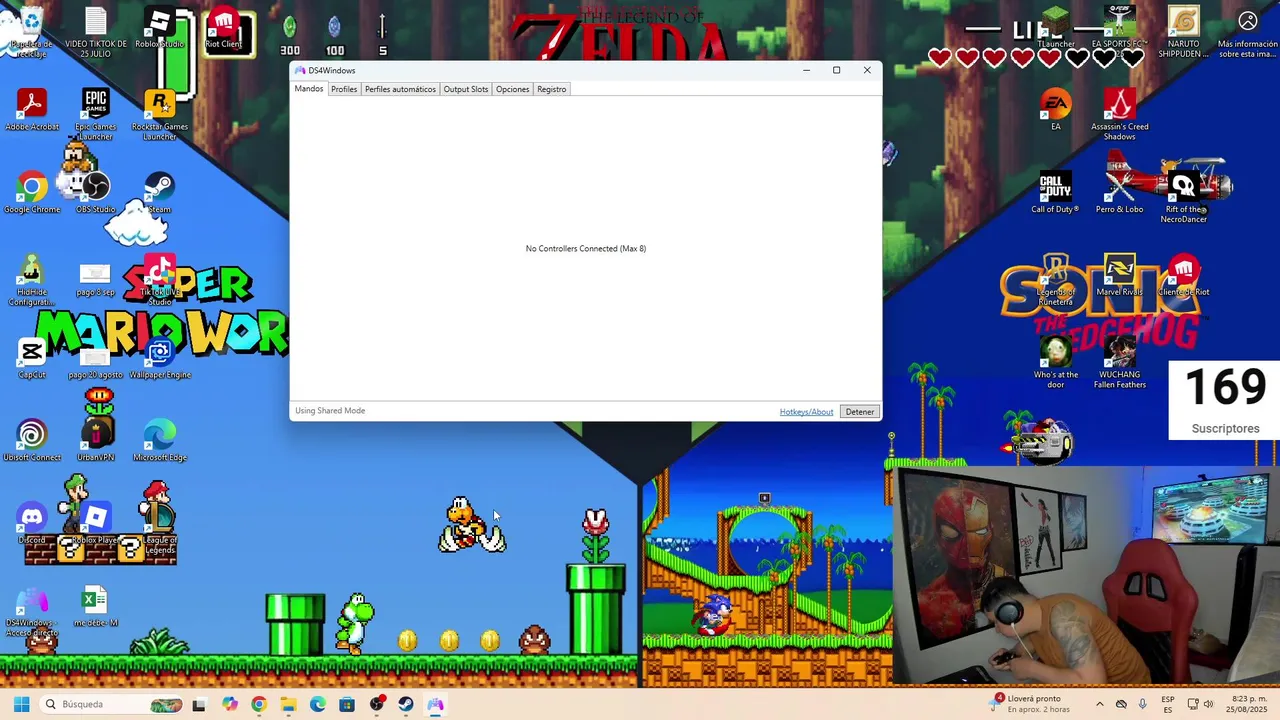The height and width of the screenshot is (720, 1280).
Task: Click the 'No Controllers Connected (Max 8)' message
Action: pyautogui.click(x=586, y=248)
